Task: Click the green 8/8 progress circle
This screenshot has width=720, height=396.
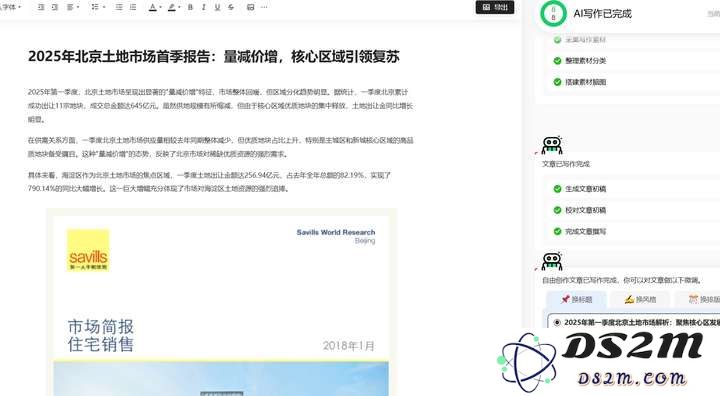Action: click(x=553, y=14)
